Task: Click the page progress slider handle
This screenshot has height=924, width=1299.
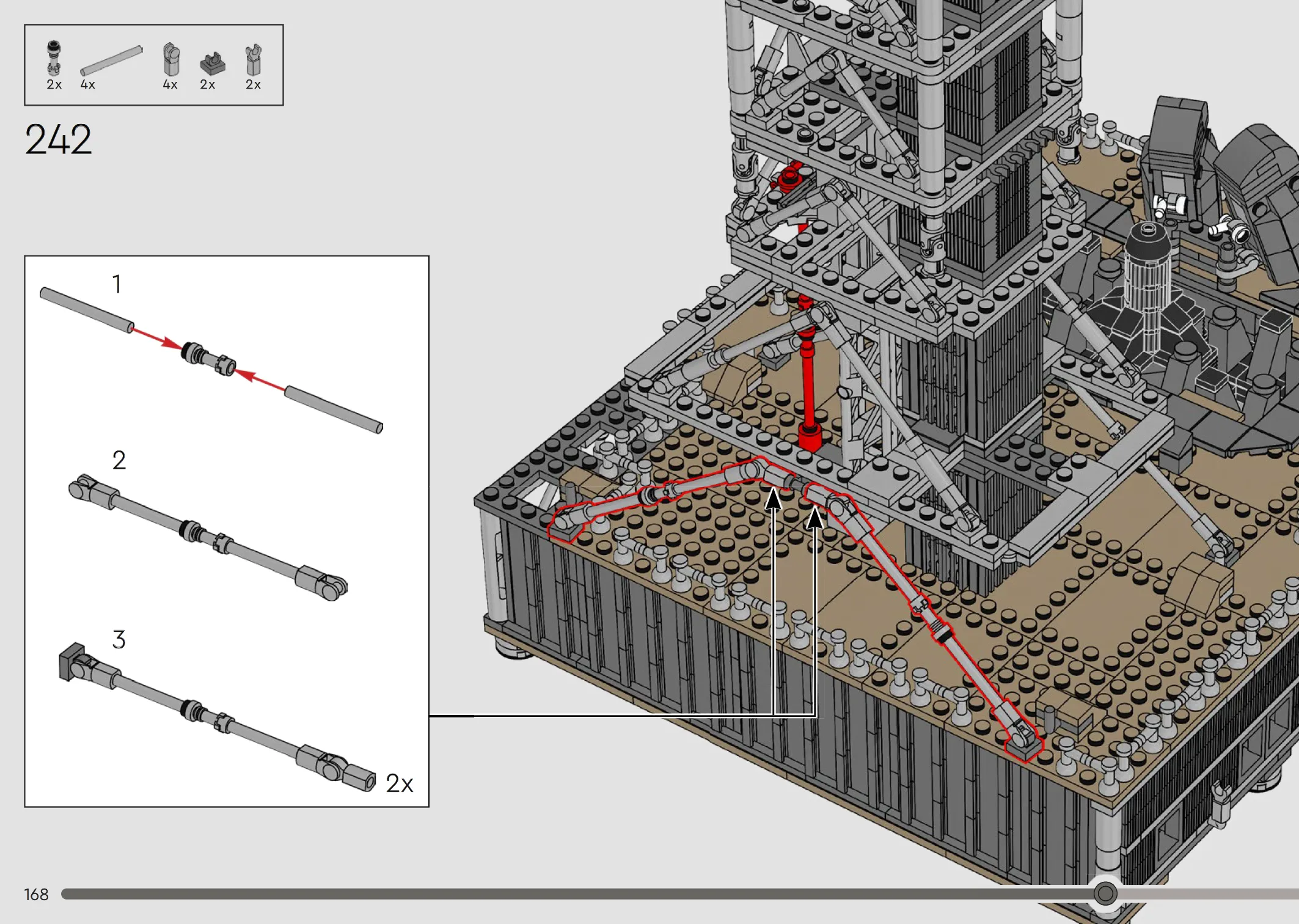Action: tap(1105, 894)
